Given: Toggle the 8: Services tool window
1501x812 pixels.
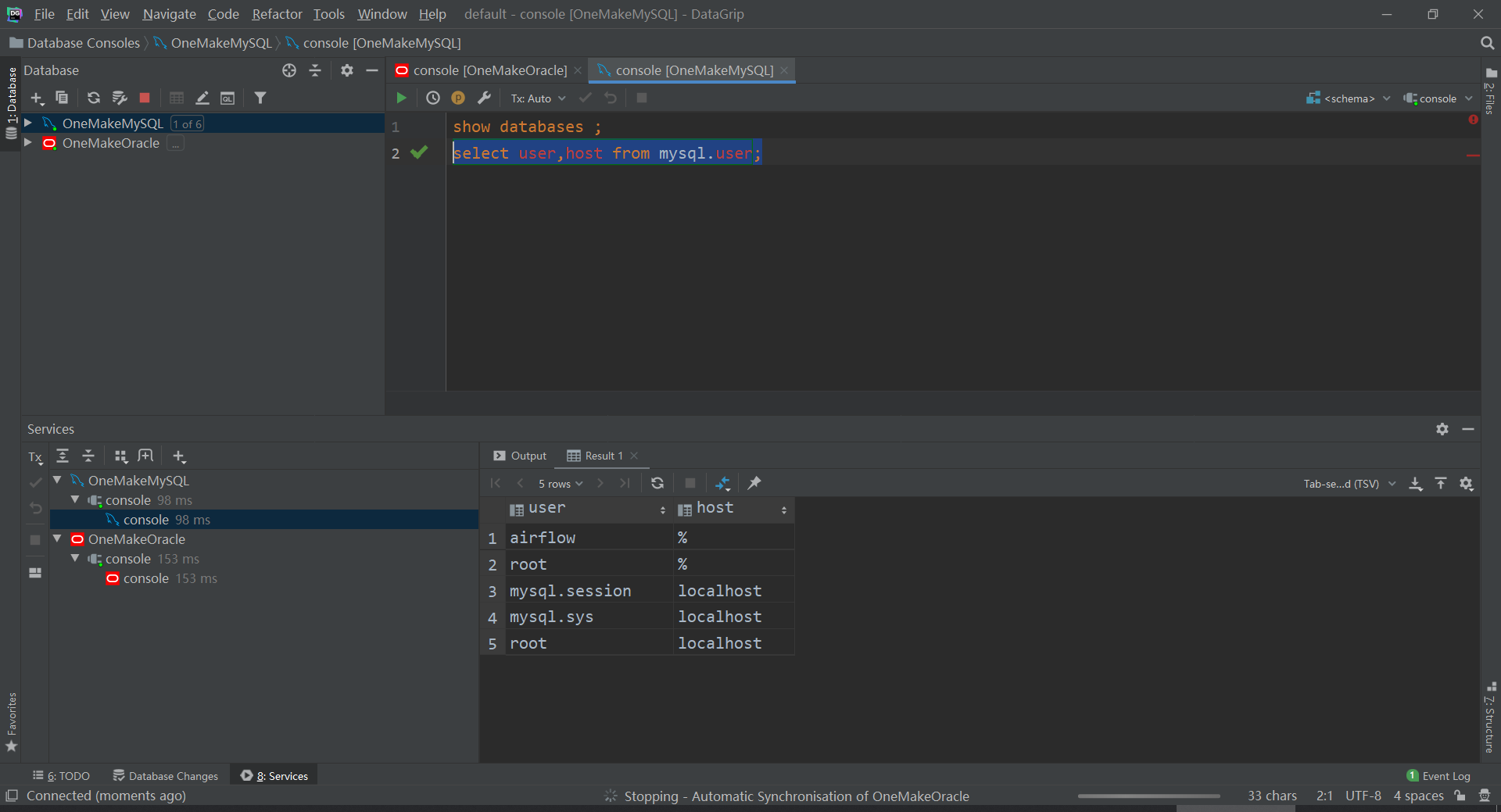Looking at the screenshot, I should click(x=274, y=775).
